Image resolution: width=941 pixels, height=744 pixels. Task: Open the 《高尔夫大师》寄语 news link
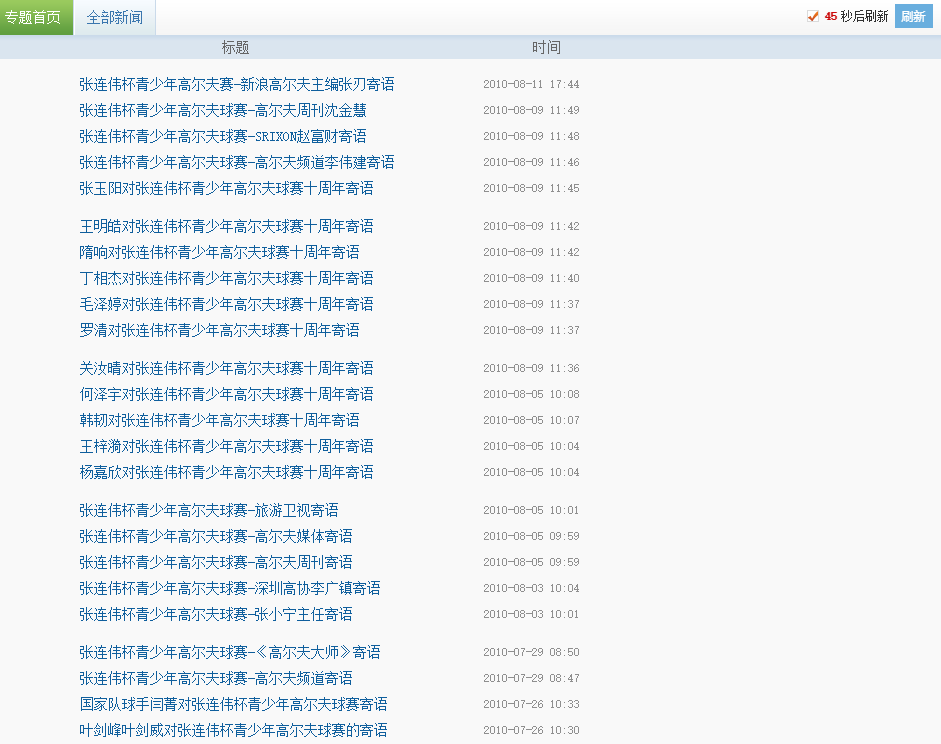coord(230,652)
